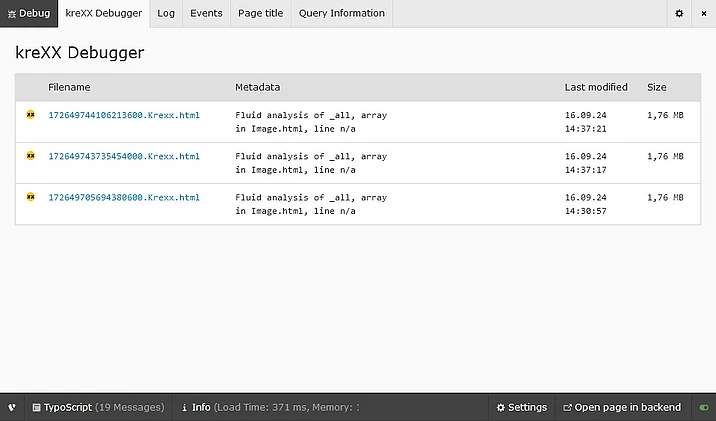
Task: Open file 172649705694380600.Krexx.html
Action: coord(124,197)
